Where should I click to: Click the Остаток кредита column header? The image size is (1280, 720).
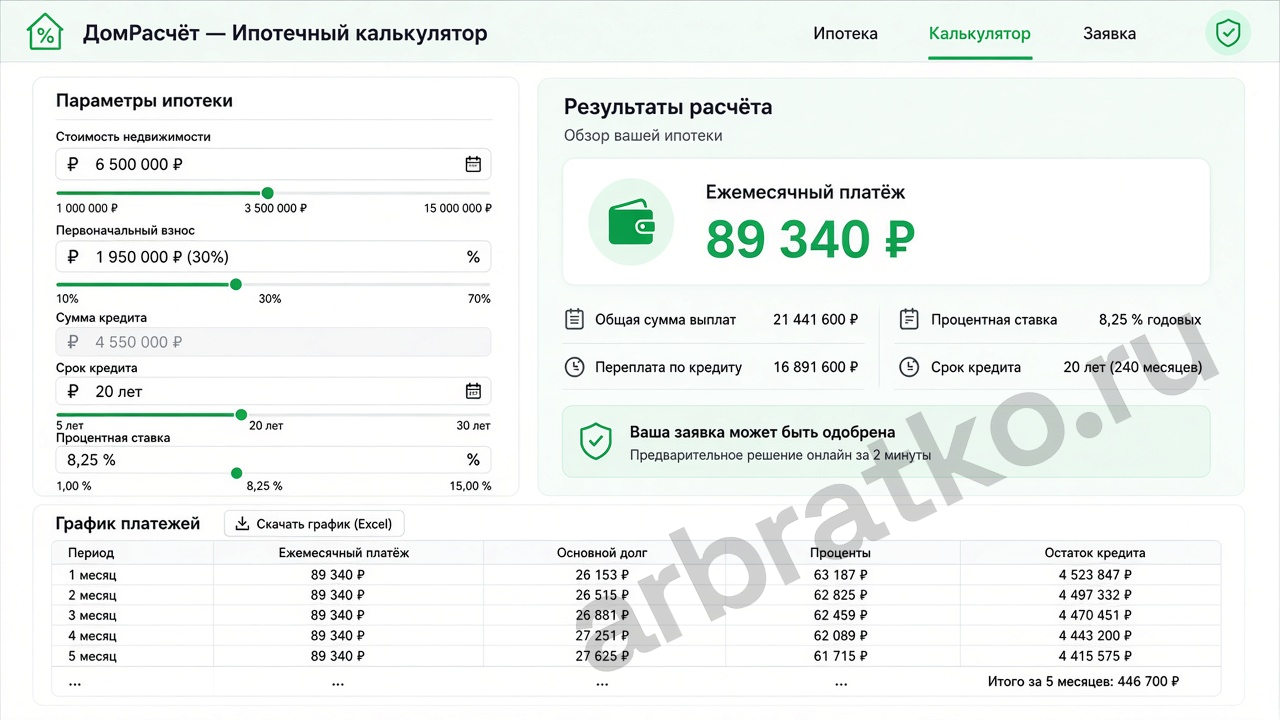(x=1095, y=552)
